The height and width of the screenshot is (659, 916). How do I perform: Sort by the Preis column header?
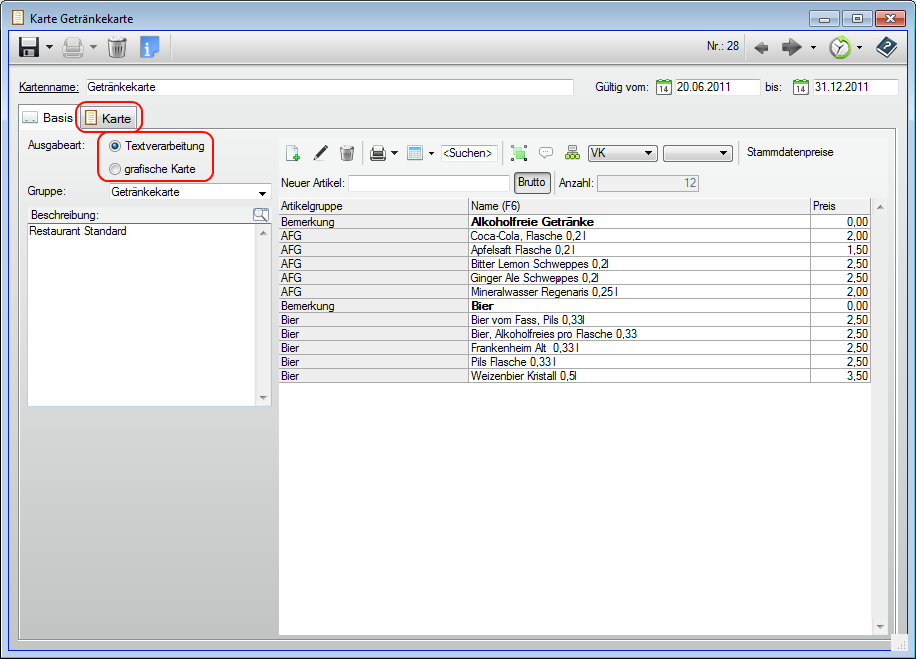[x=840, y=205]
